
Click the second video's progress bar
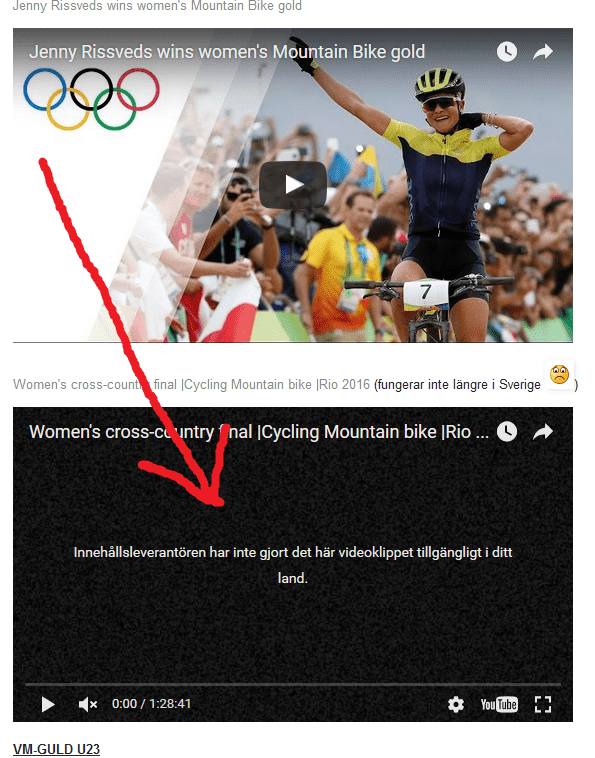pos(293,685)
